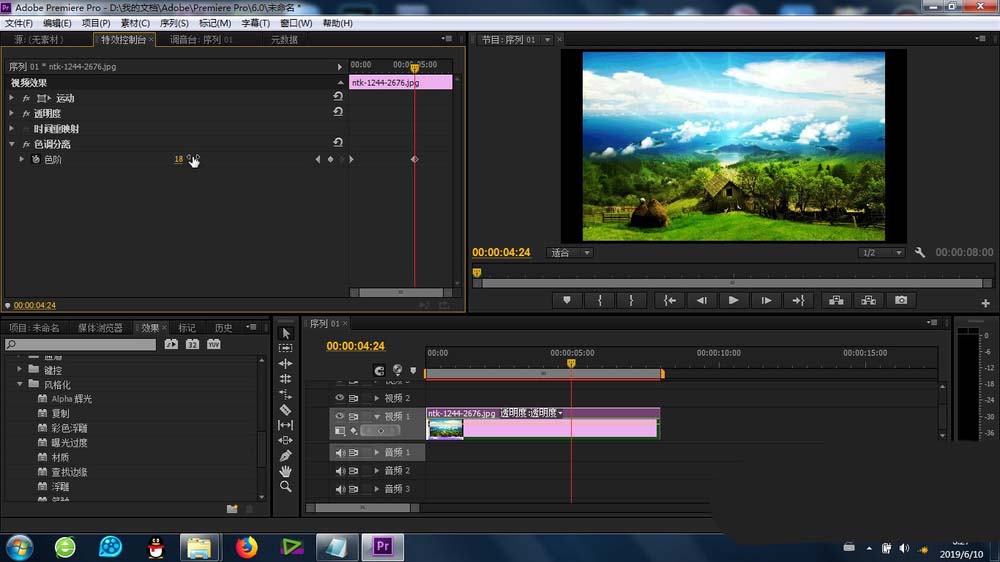Switch to the 媒体浏览器 tab
Screen dimensions: 1000x562
coord(100,328)
